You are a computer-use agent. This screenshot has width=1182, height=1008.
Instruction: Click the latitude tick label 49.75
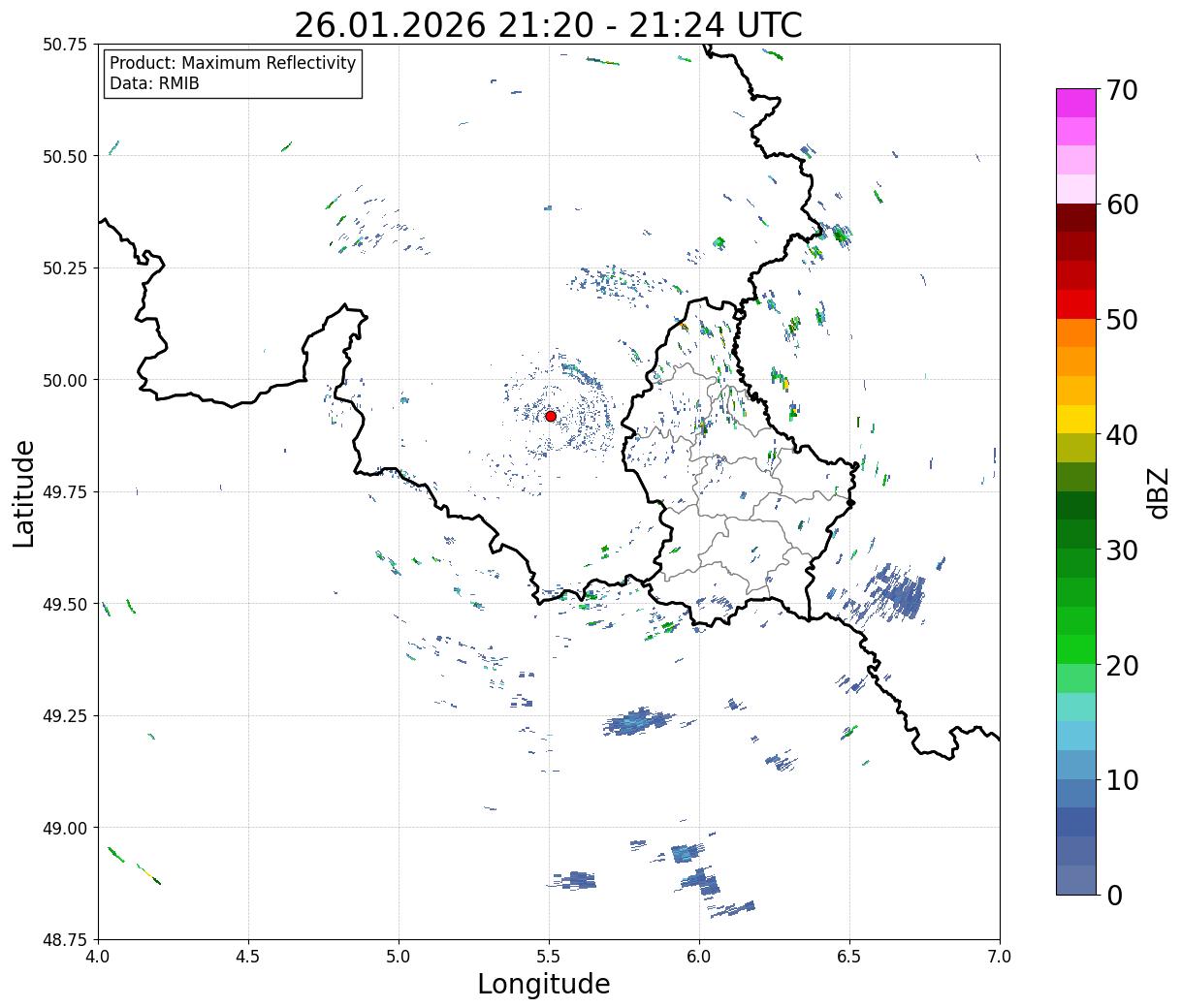click(x=66, y=492)
